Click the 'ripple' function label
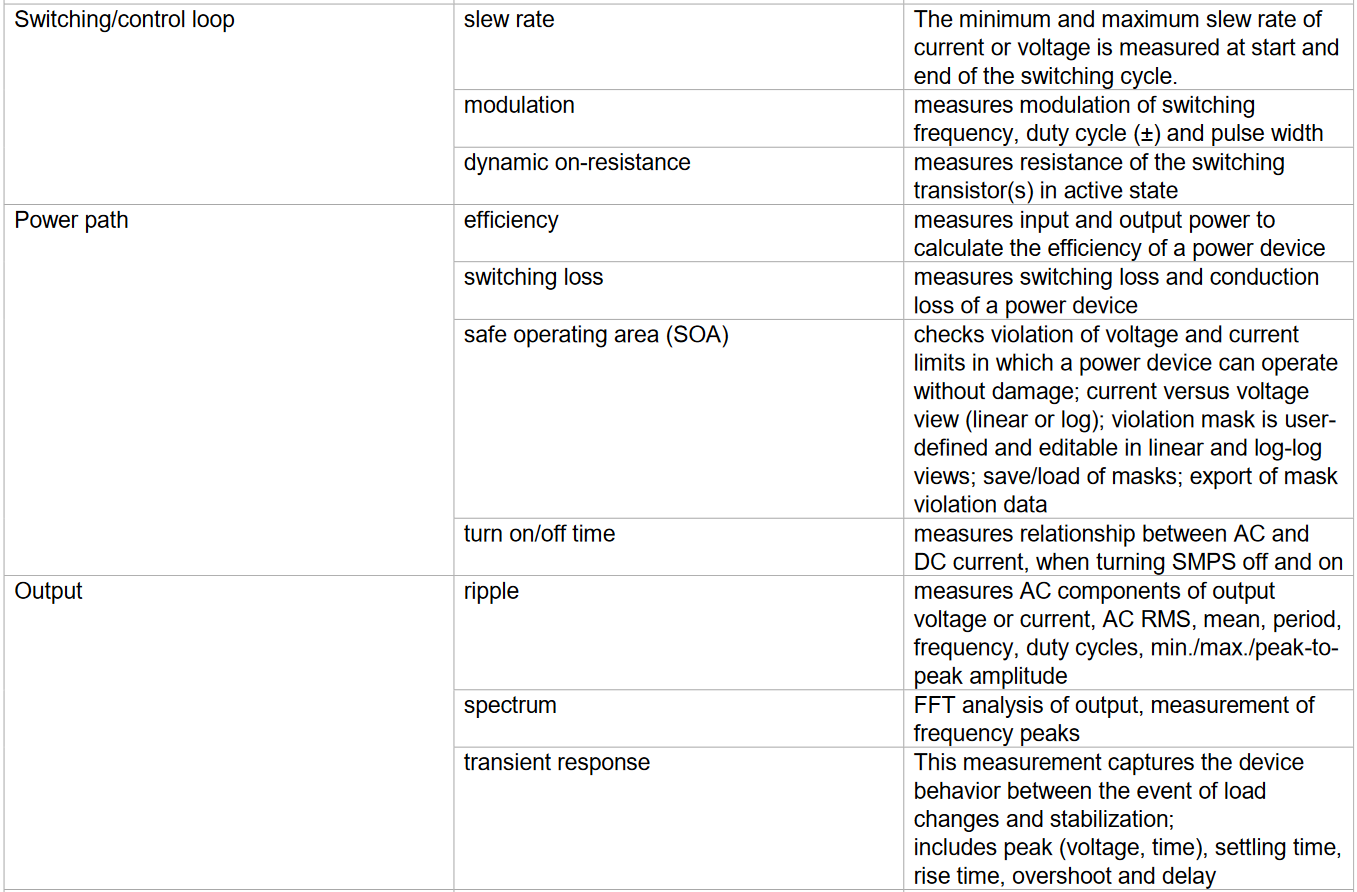Image resolution: width=1357 pixels, height=892 pixels. 491,591
